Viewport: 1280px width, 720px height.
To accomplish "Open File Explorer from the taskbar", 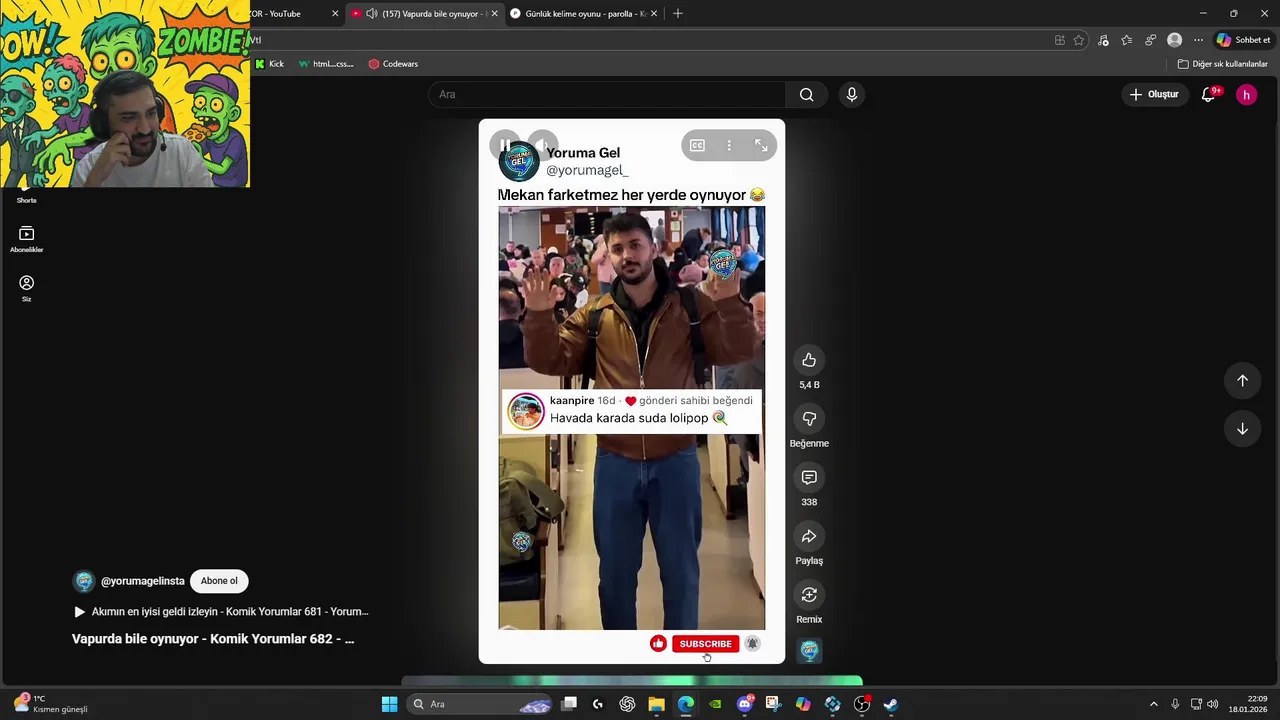I will (656, 704).
